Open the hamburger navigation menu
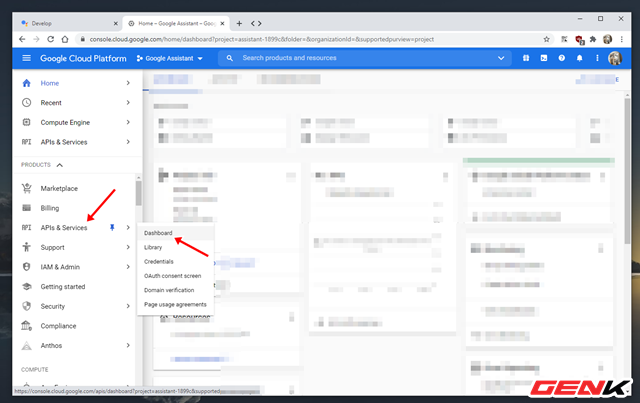The image size is (640, 403). [27, 58]
